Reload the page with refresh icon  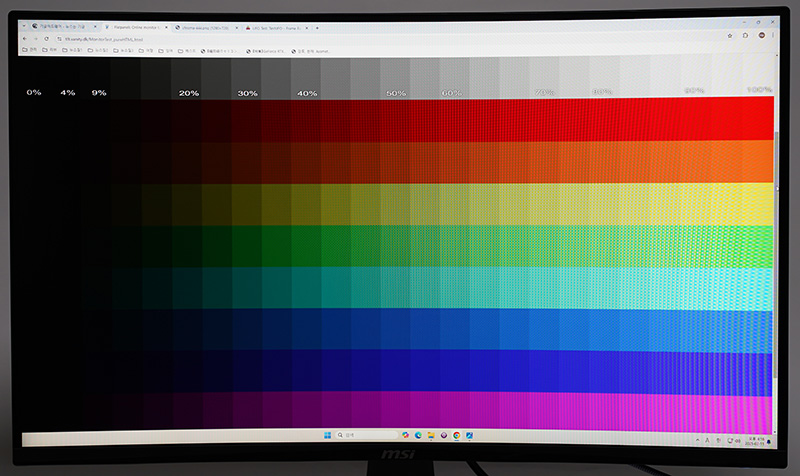(x=46, y=39)
